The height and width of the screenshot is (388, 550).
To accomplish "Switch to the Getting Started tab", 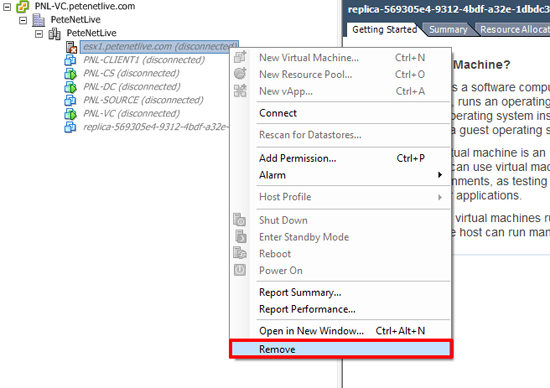I will (x=384, y=29).
